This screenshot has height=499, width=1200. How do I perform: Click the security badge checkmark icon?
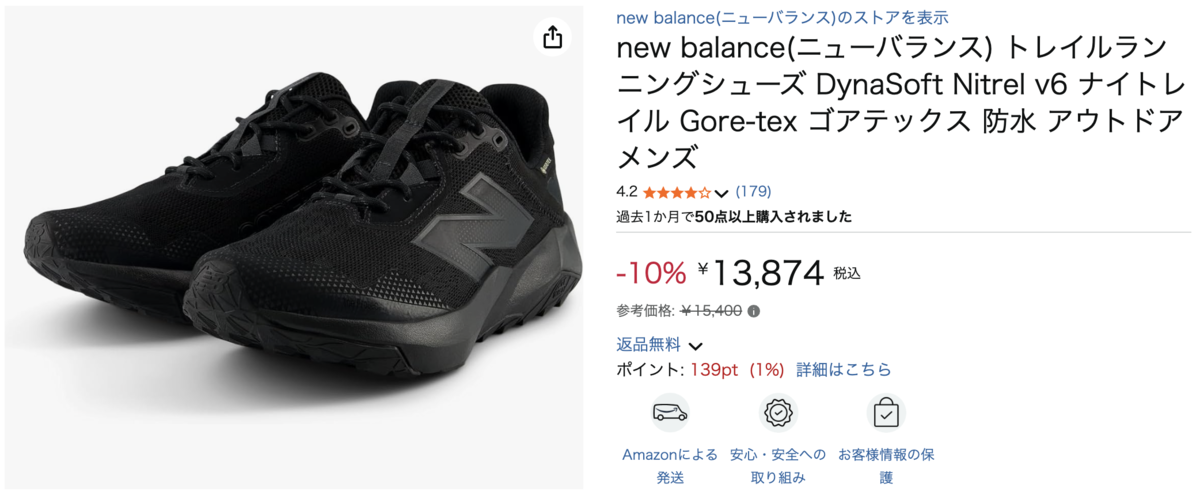778,412
